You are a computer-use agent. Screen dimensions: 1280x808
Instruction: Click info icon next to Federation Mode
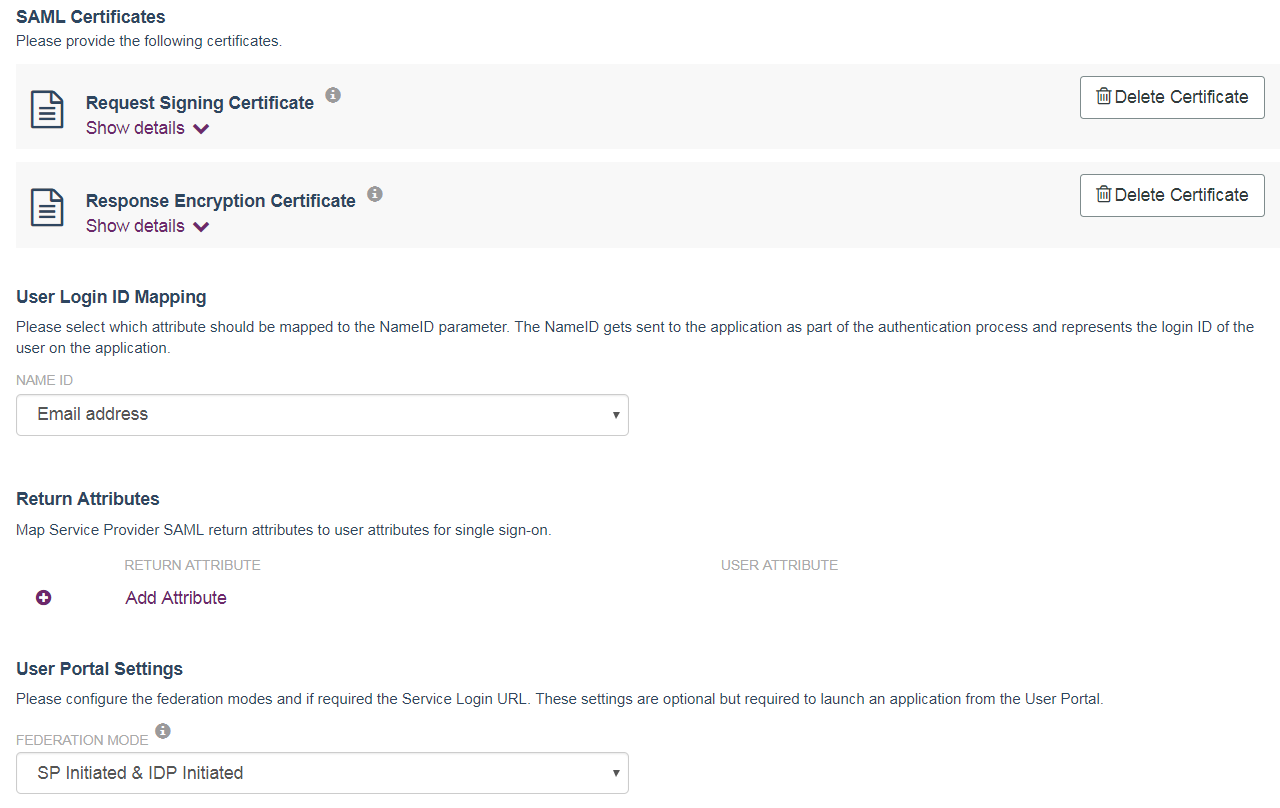[163, 732]
